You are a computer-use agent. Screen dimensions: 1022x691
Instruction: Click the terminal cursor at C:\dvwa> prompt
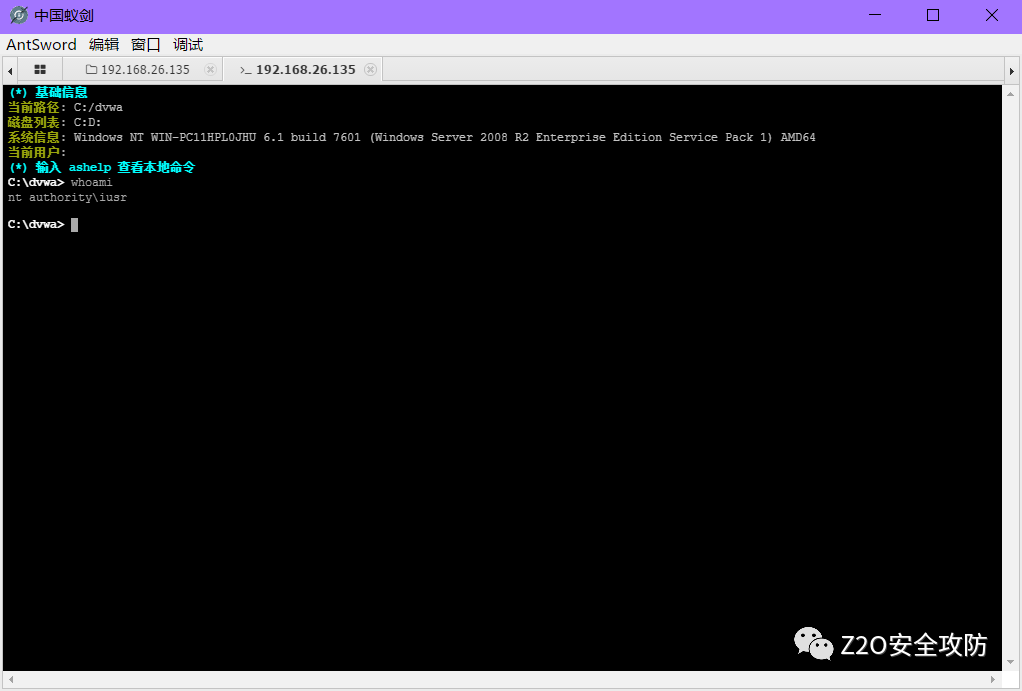[x=74, y=225]
